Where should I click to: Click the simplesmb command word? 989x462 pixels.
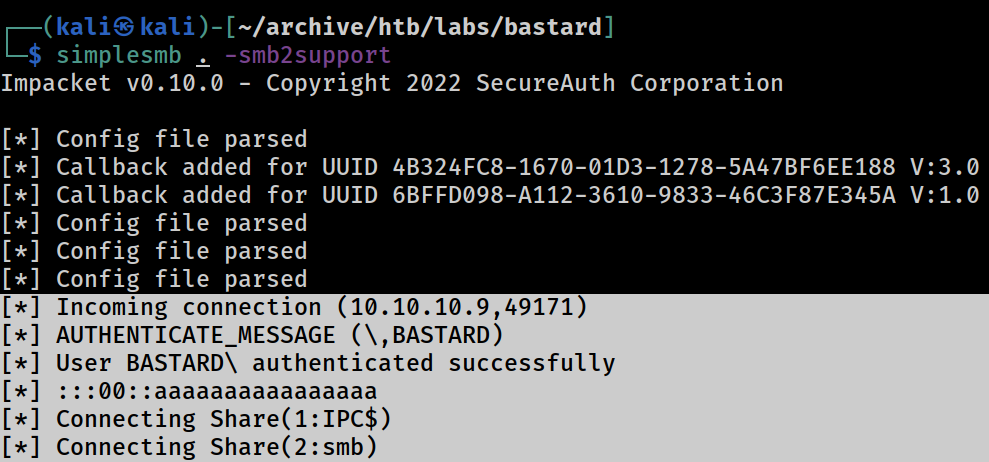[x=119, y=56]
